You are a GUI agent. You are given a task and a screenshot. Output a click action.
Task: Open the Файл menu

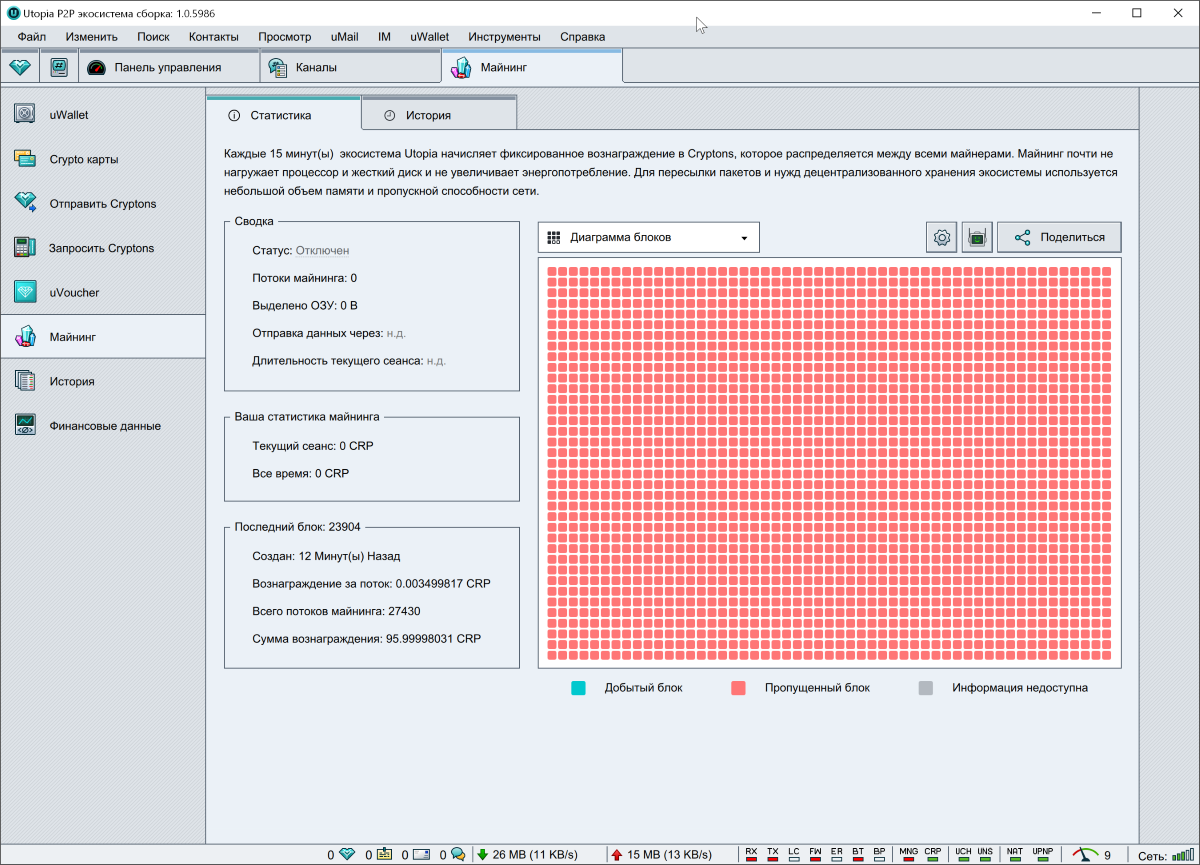click(32, 36)
